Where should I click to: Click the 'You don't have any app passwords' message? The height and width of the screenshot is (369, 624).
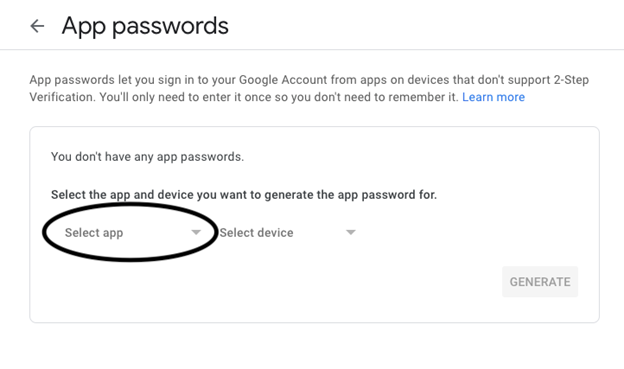point(147,157)
